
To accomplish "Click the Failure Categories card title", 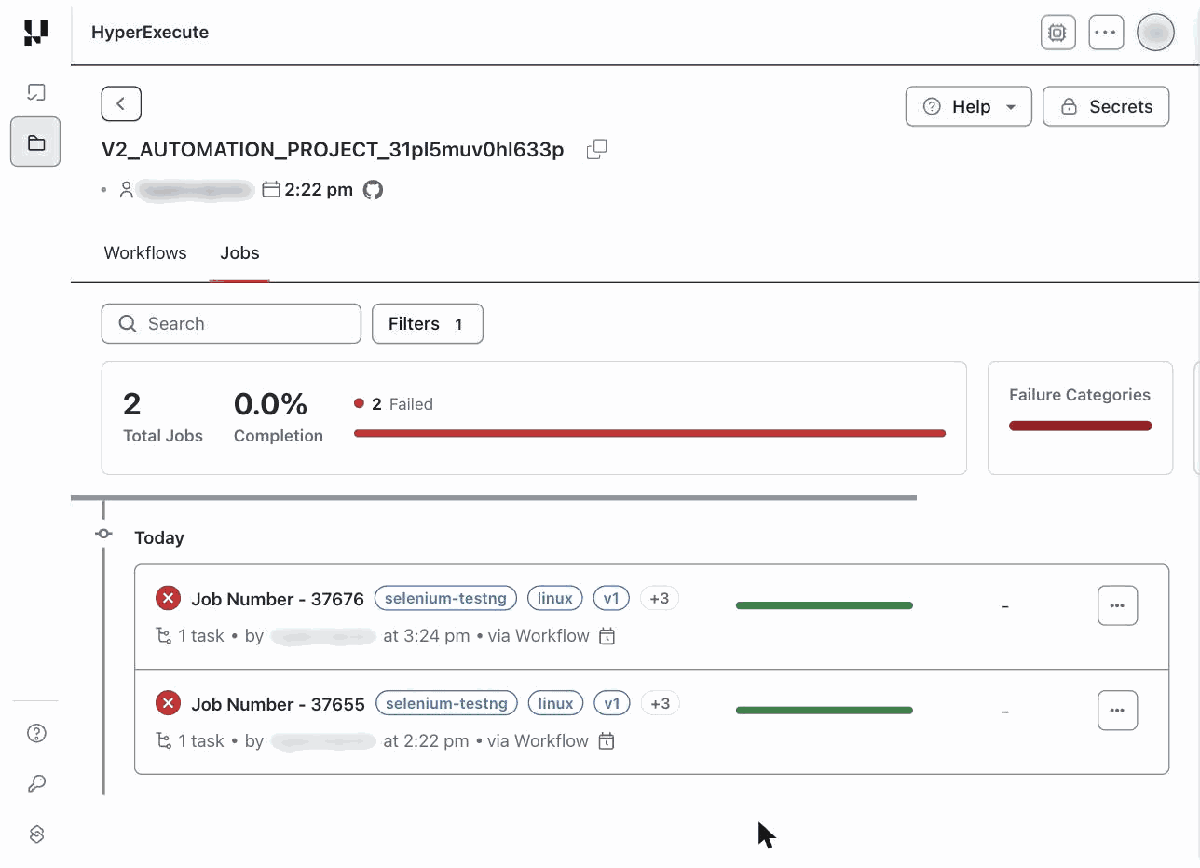I will coord(1080,395).
